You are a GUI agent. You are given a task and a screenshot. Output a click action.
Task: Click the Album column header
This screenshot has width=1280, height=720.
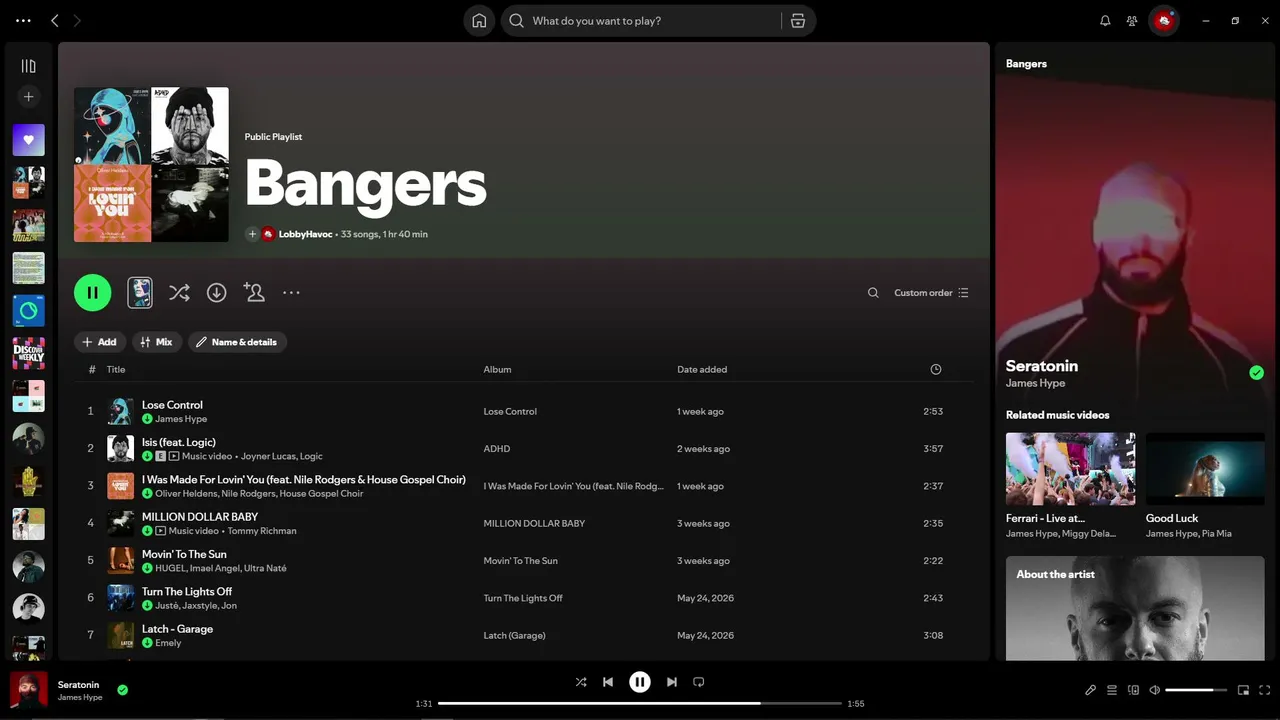[x=497, y=370]
